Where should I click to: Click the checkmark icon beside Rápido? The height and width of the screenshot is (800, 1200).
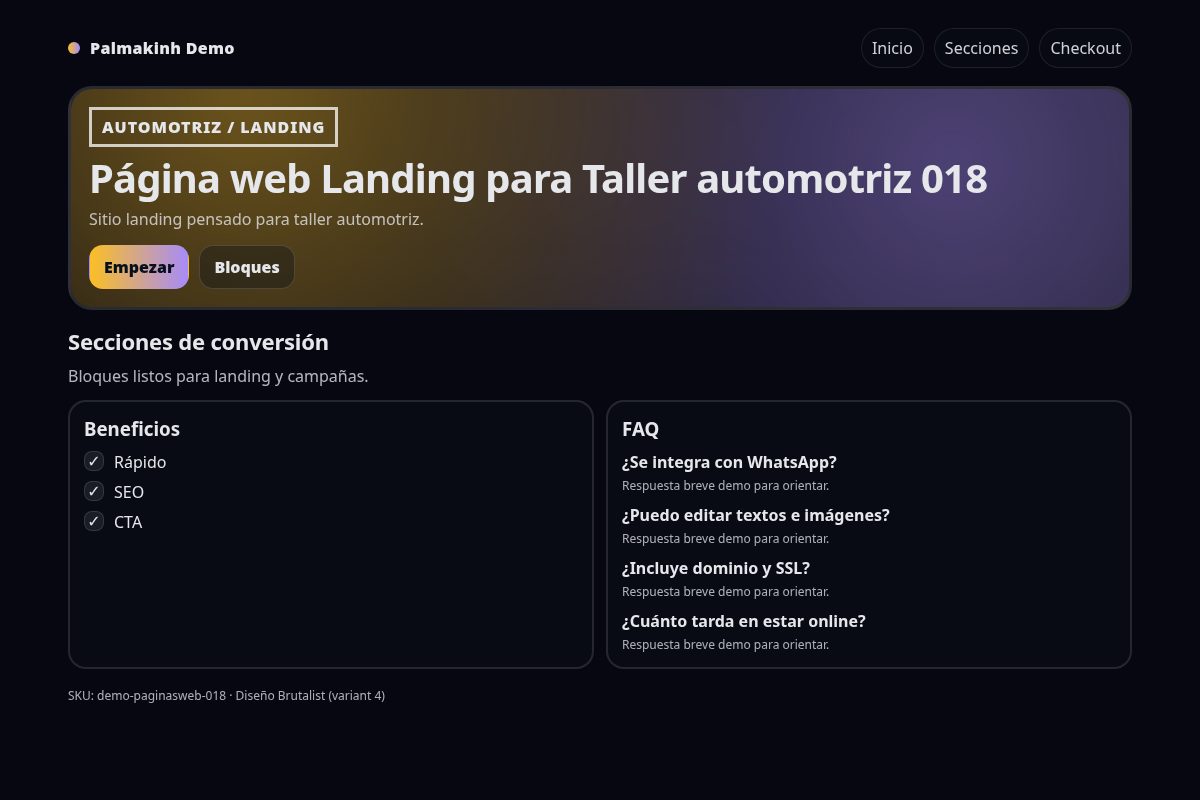(x=94, y=461)
